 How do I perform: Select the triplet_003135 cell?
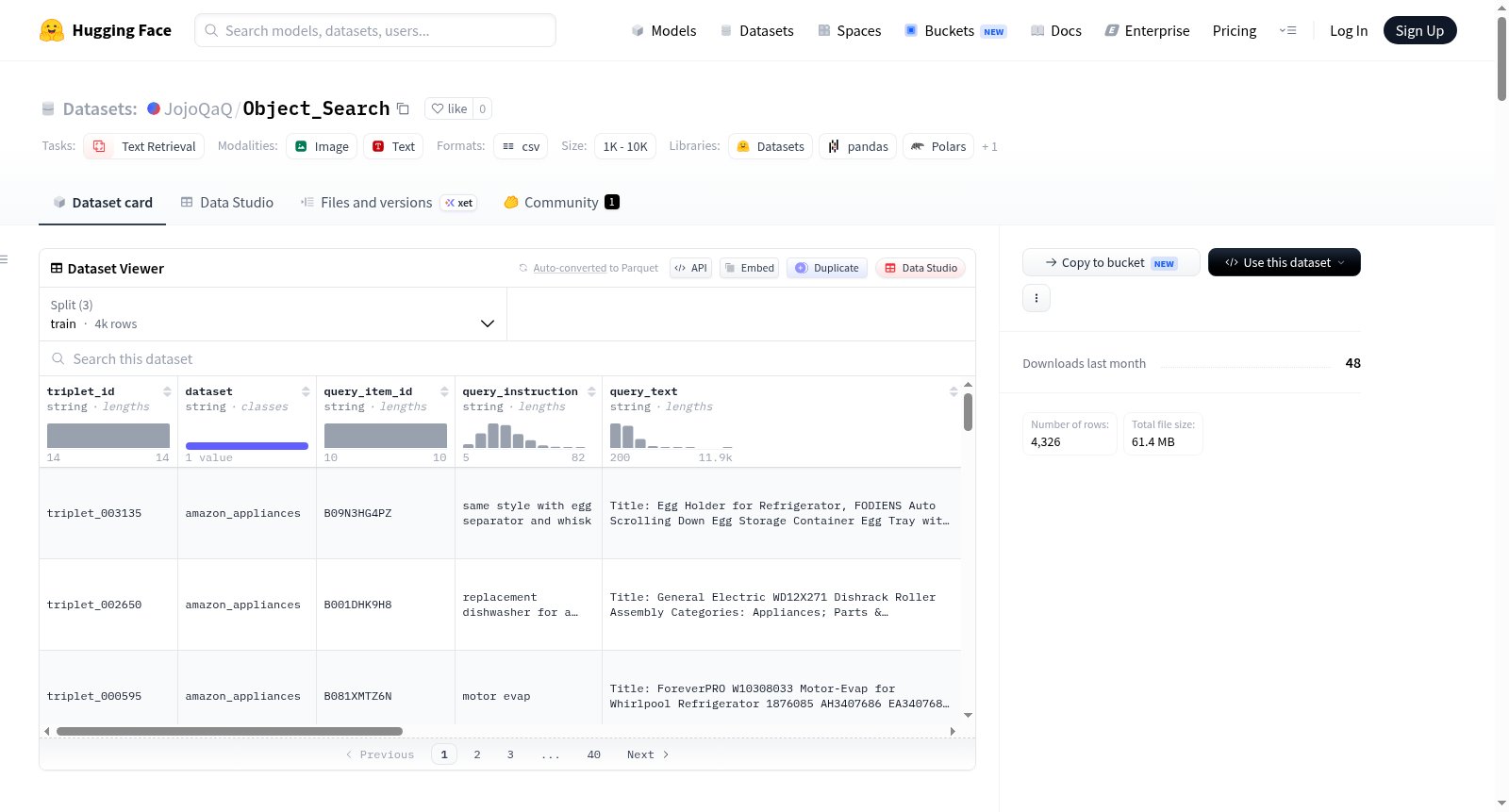108,513
